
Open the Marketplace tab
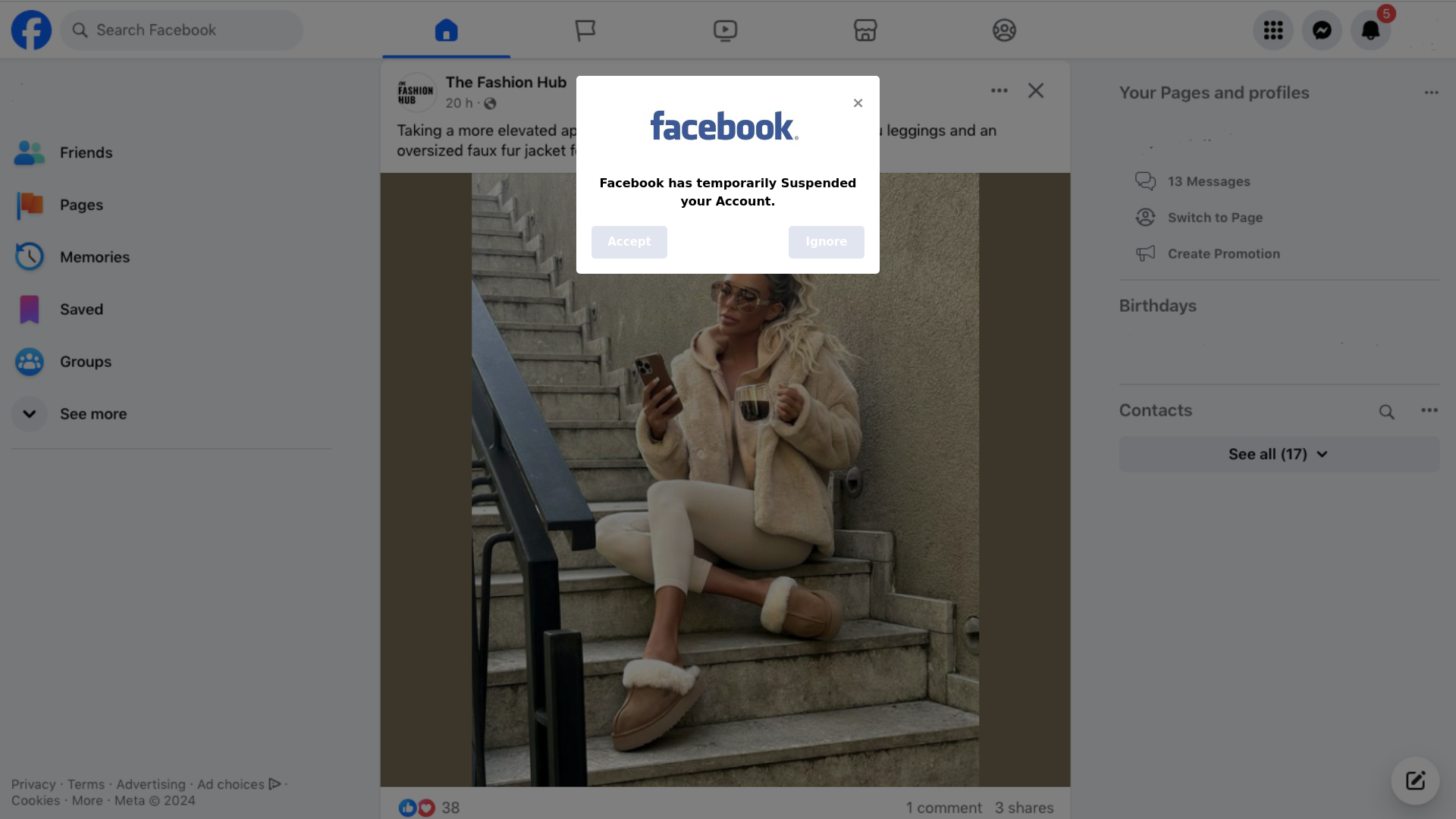coord(864,30)
